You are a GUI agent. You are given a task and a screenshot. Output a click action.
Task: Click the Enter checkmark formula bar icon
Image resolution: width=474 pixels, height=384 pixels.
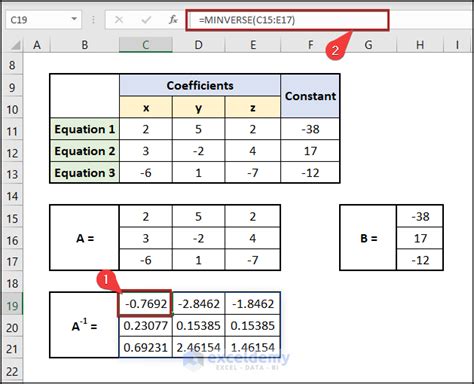pos(146,20)
